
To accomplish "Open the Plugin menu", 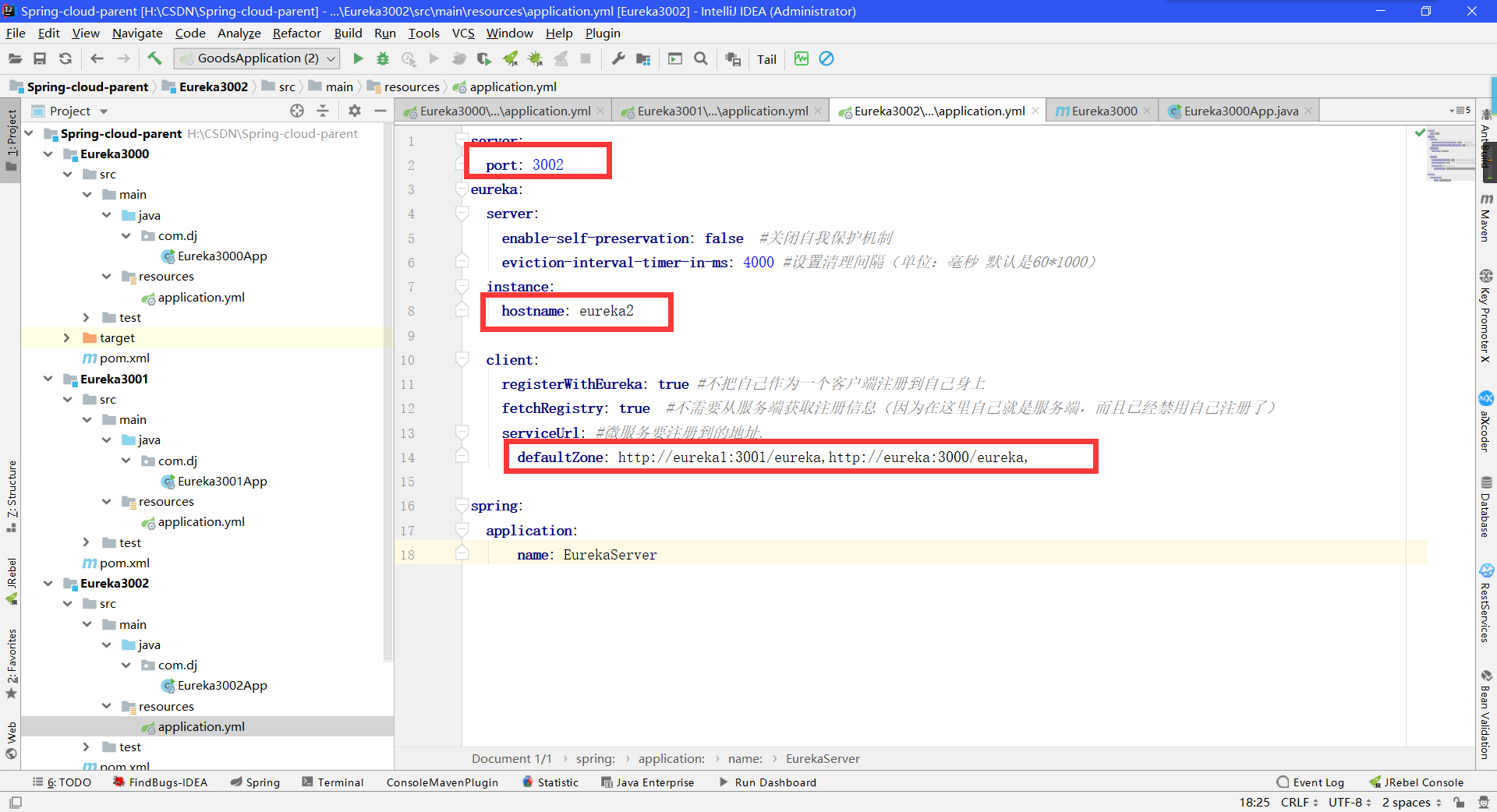I will point(603,33).
